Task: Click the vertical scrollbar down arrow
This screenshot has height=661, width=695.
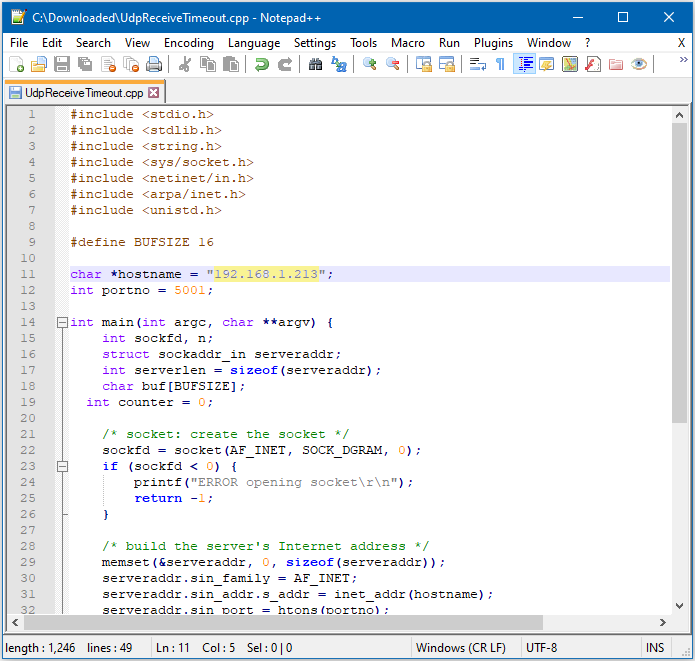Action: 679,606
